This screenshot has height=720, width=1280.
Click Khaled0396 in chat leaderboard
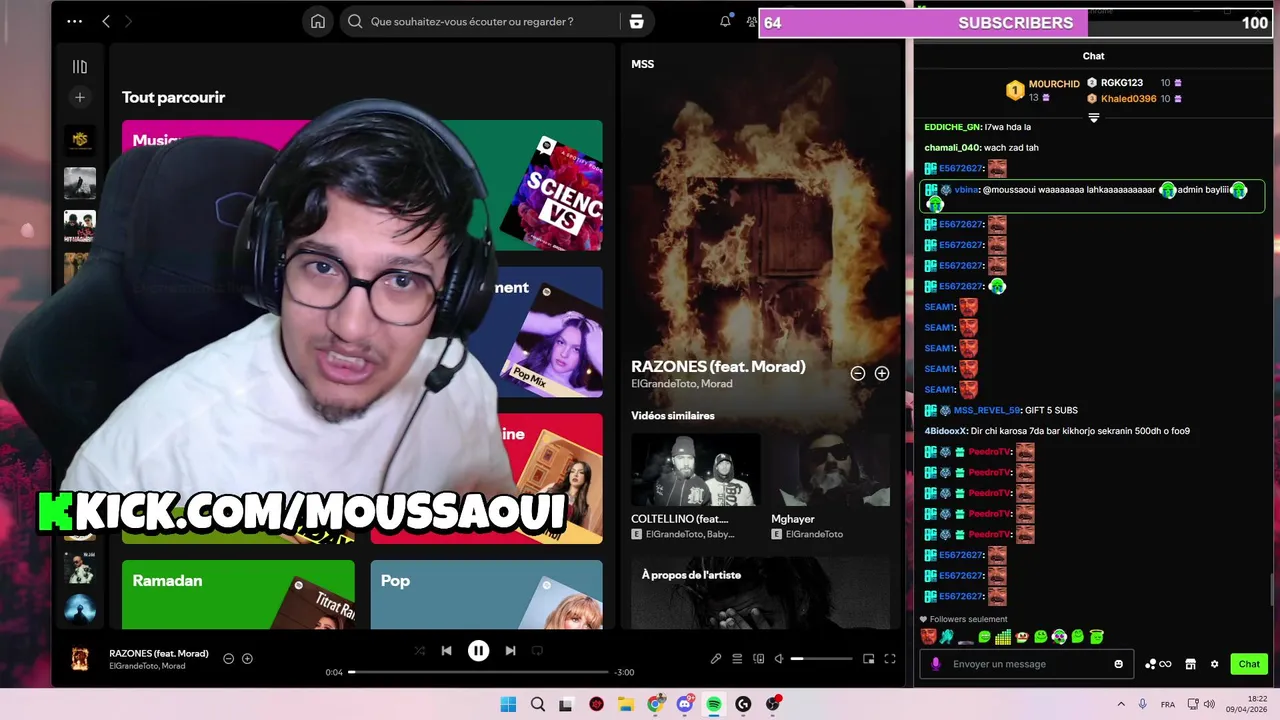1129,99
